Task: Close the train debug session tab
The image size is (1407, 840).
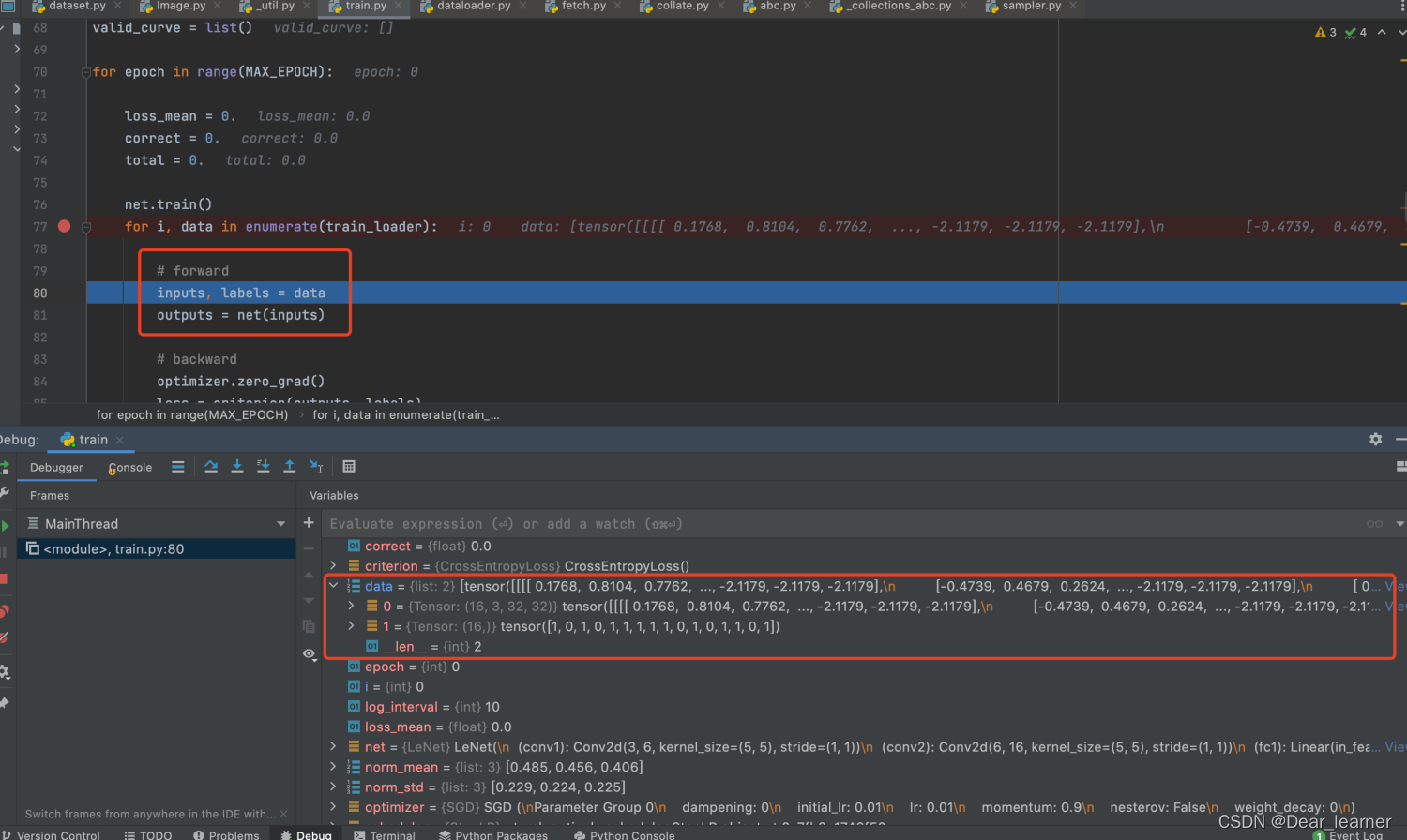Action: click(x=121, y=440)
